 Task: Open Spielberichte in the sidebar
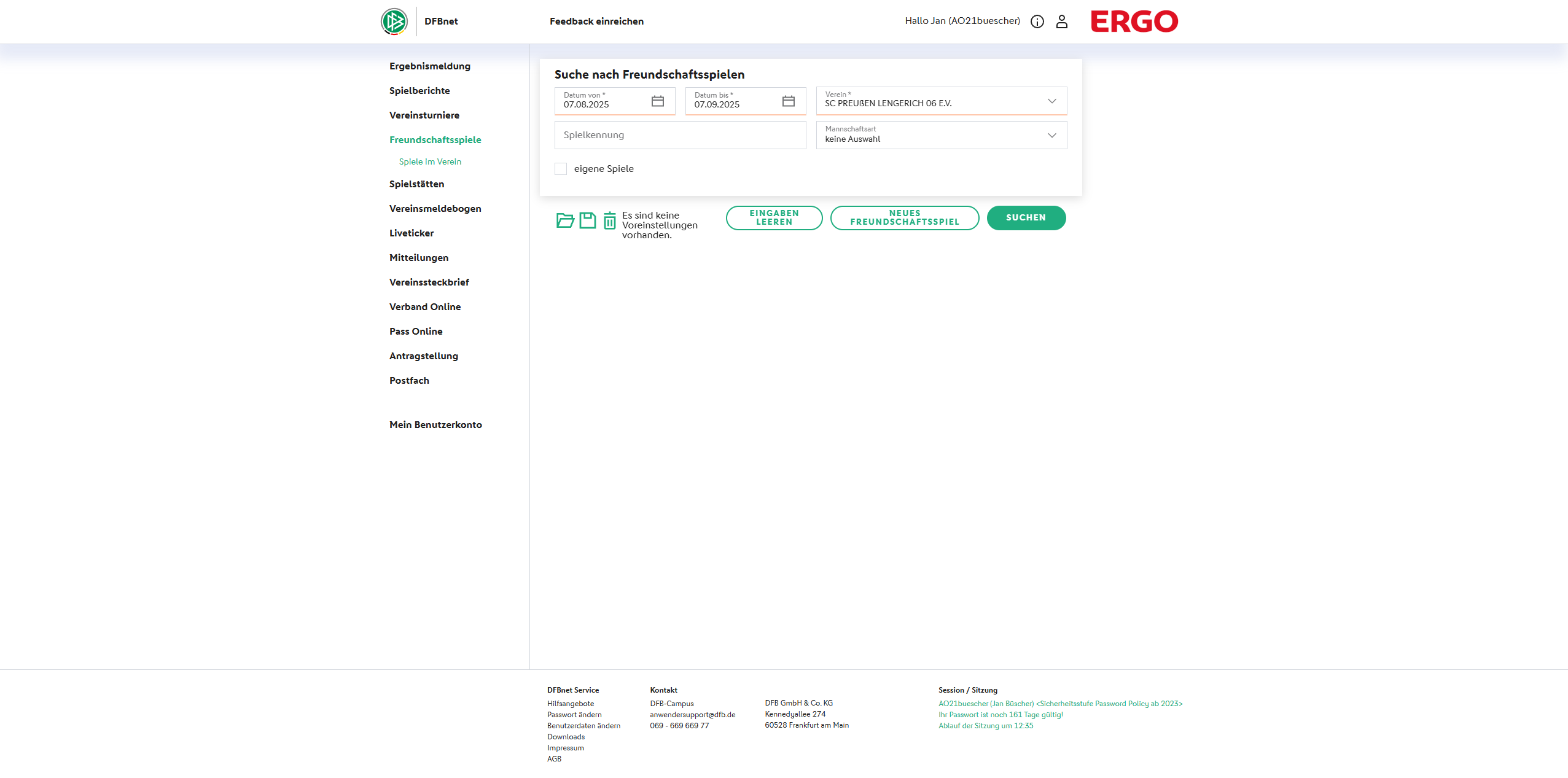[419, 91]
